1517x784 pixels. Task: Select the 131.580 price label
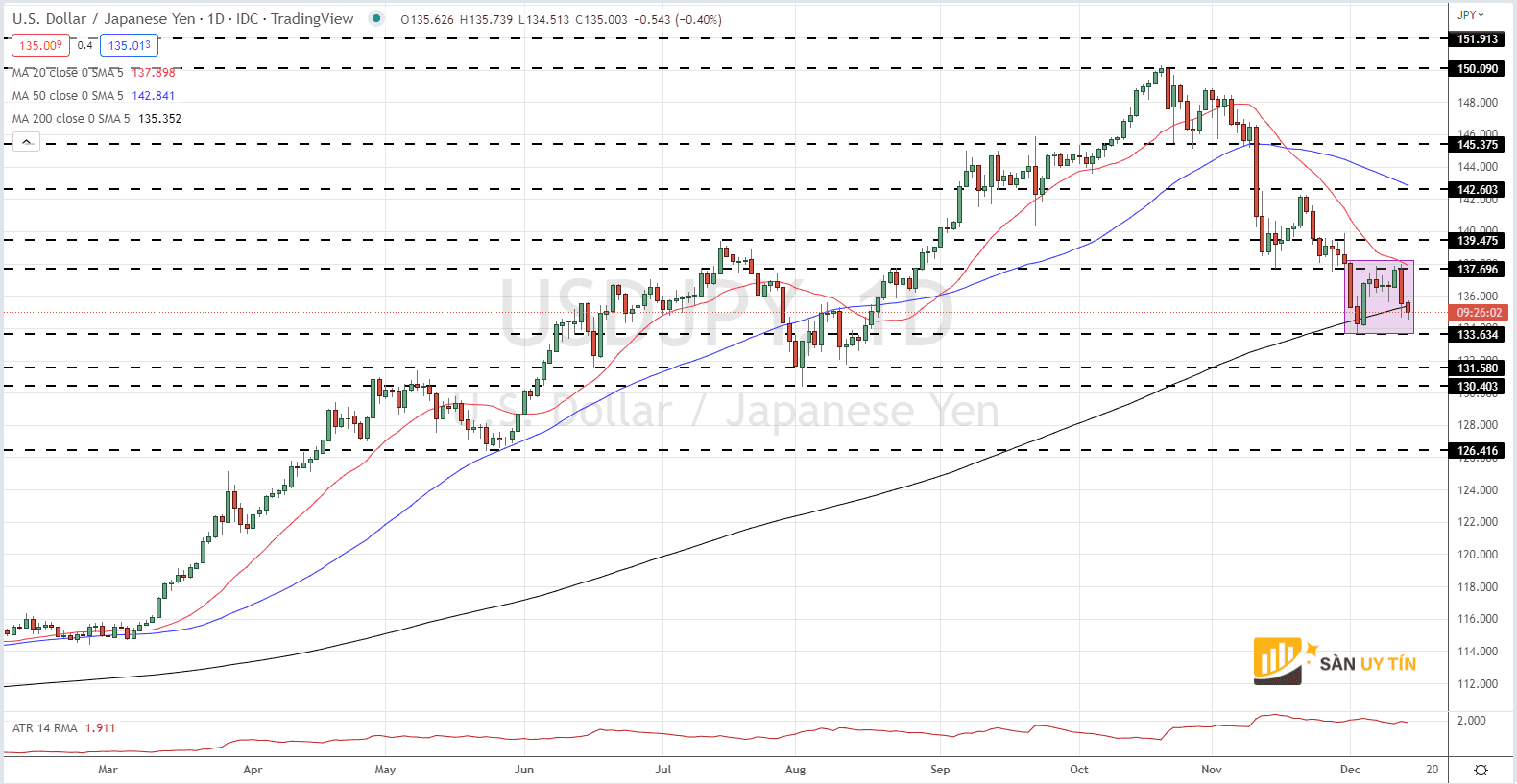point(1478,368)
